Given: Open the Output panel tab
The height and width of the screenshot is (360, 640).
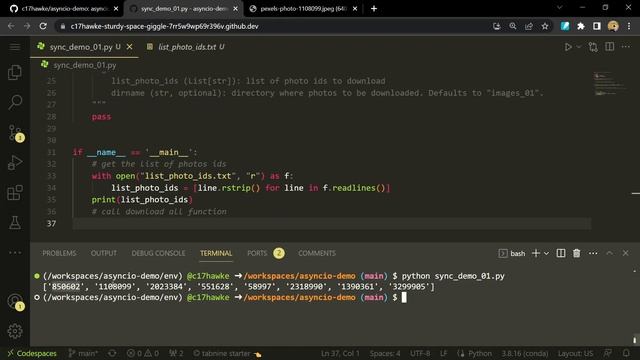Looking at the screenshot, I should pos(104,253).
